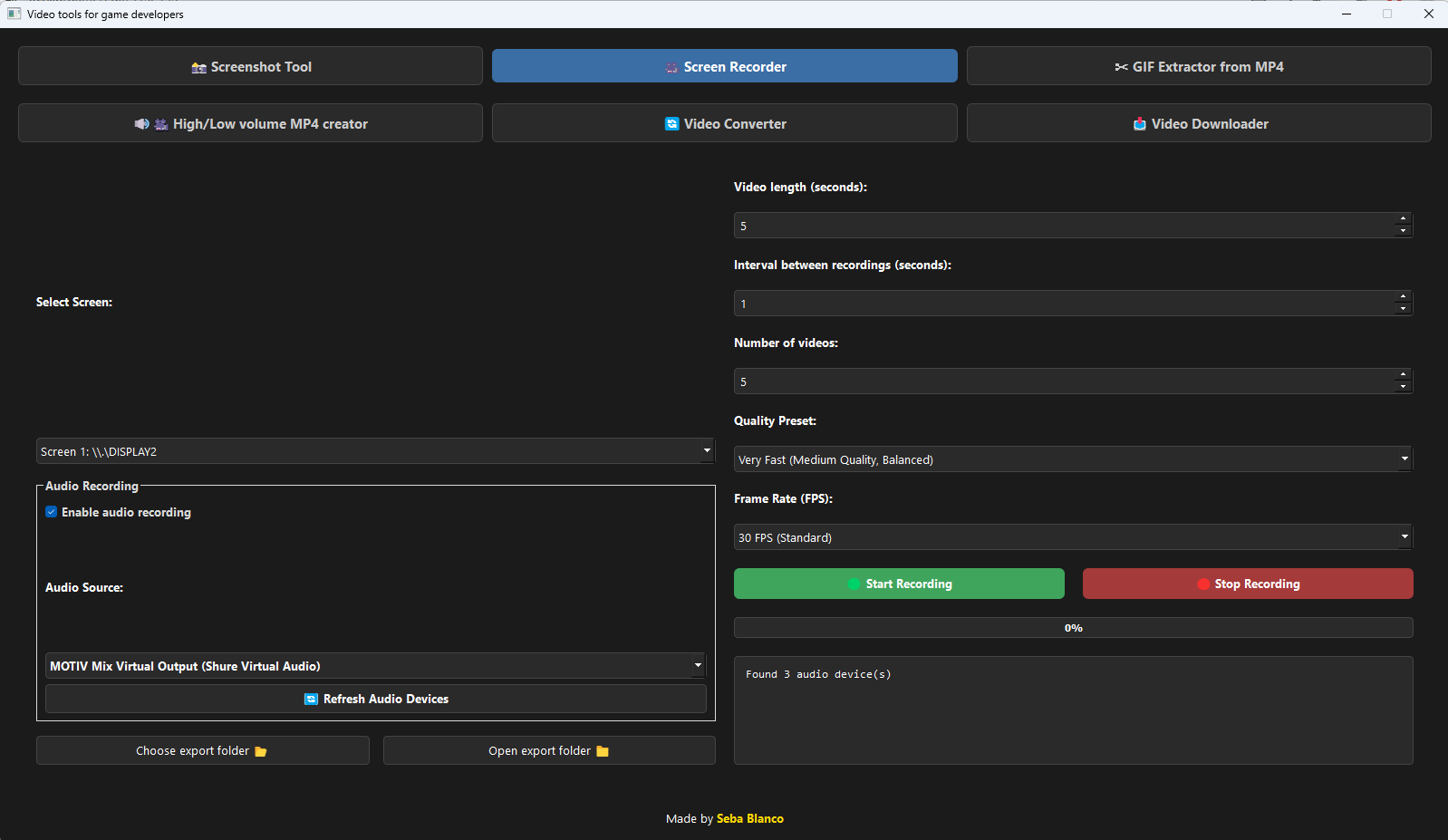1448x840 pixels.
Task: Increase Number of videos value
Action: tap(1404, 375)
